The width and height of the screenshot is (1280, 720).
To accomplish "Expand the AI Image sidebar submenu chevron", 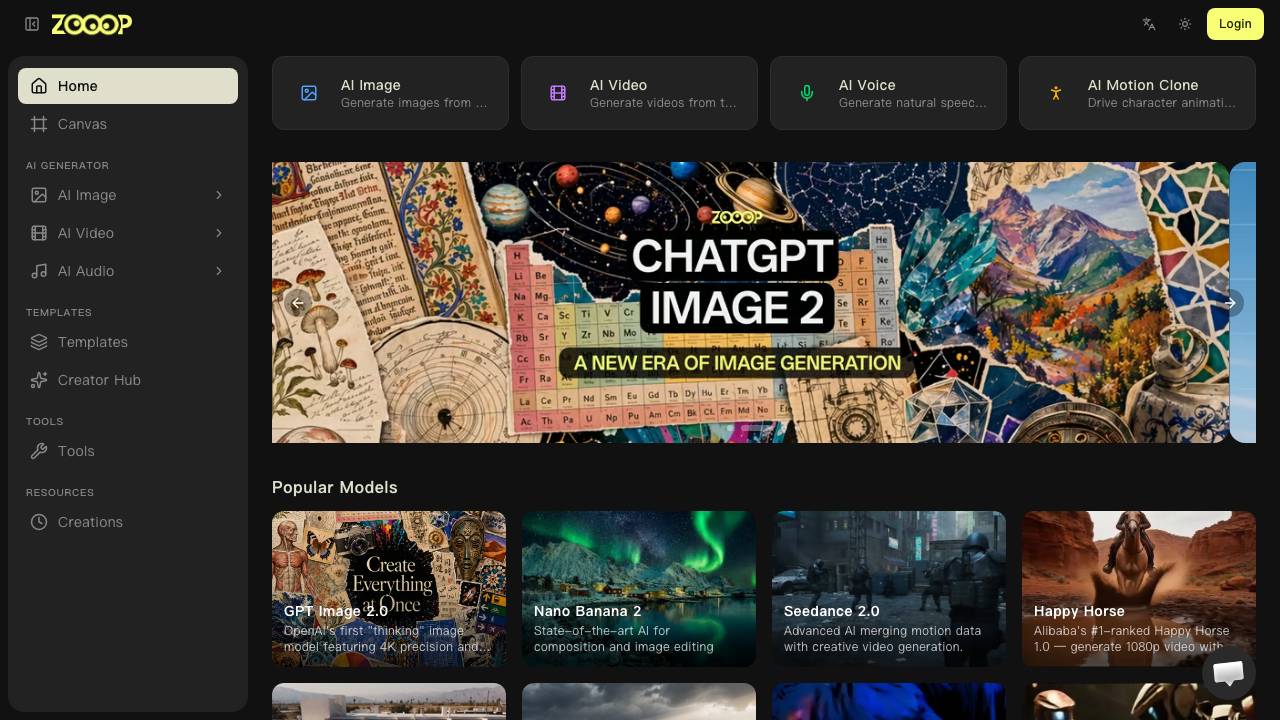I will tap(218, 195).
